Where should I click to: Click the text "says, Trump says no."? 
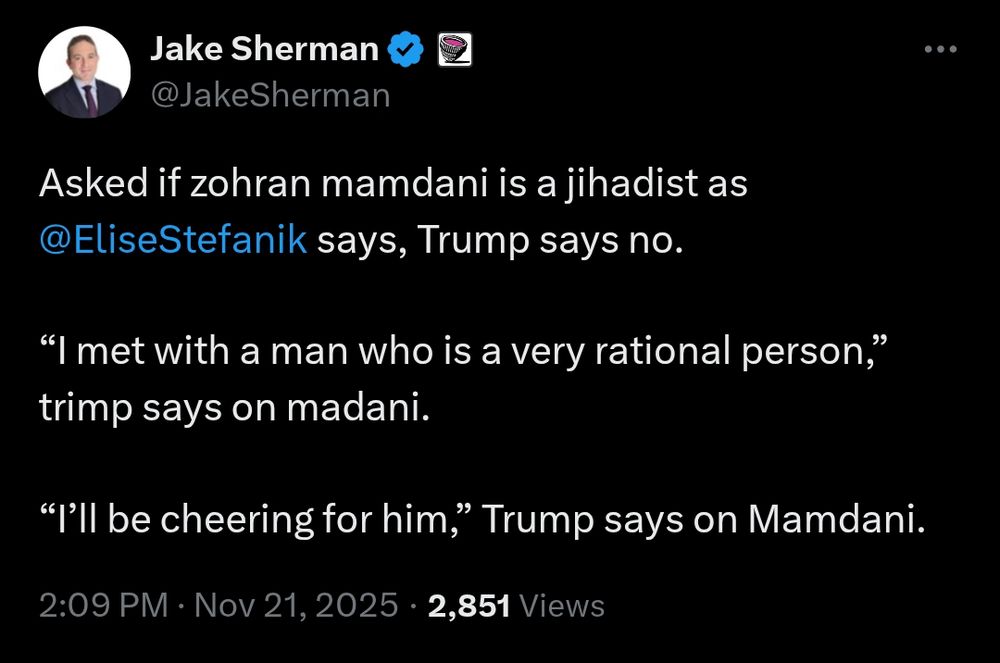point(499,241)
